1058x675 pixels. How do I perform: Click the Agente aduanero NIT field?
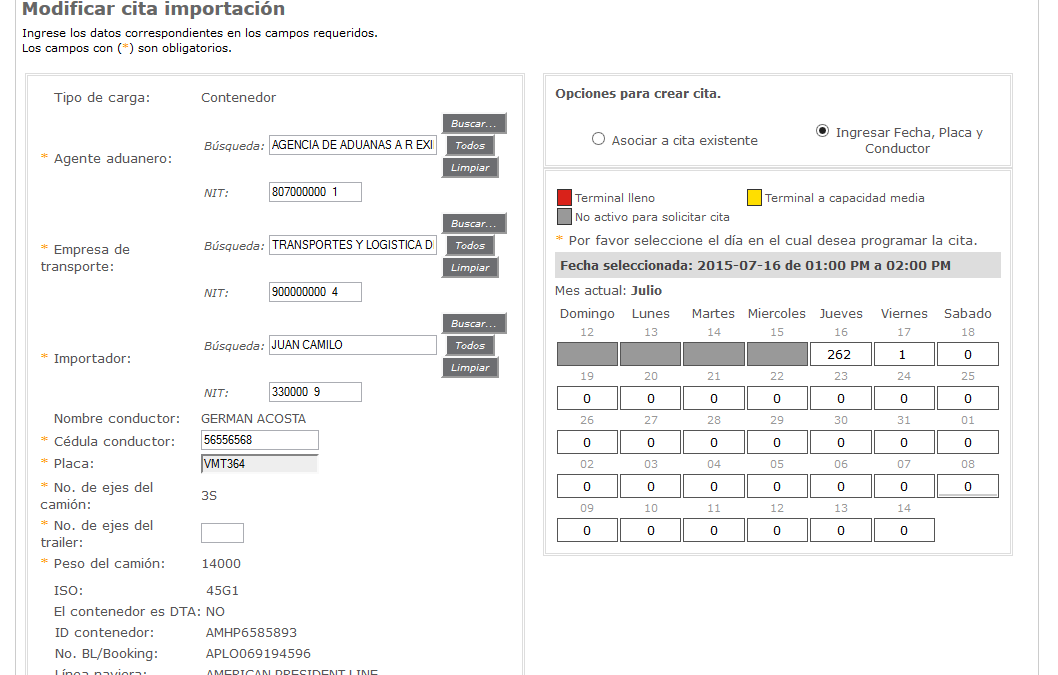pyautogui.click(x=315, y=192)
